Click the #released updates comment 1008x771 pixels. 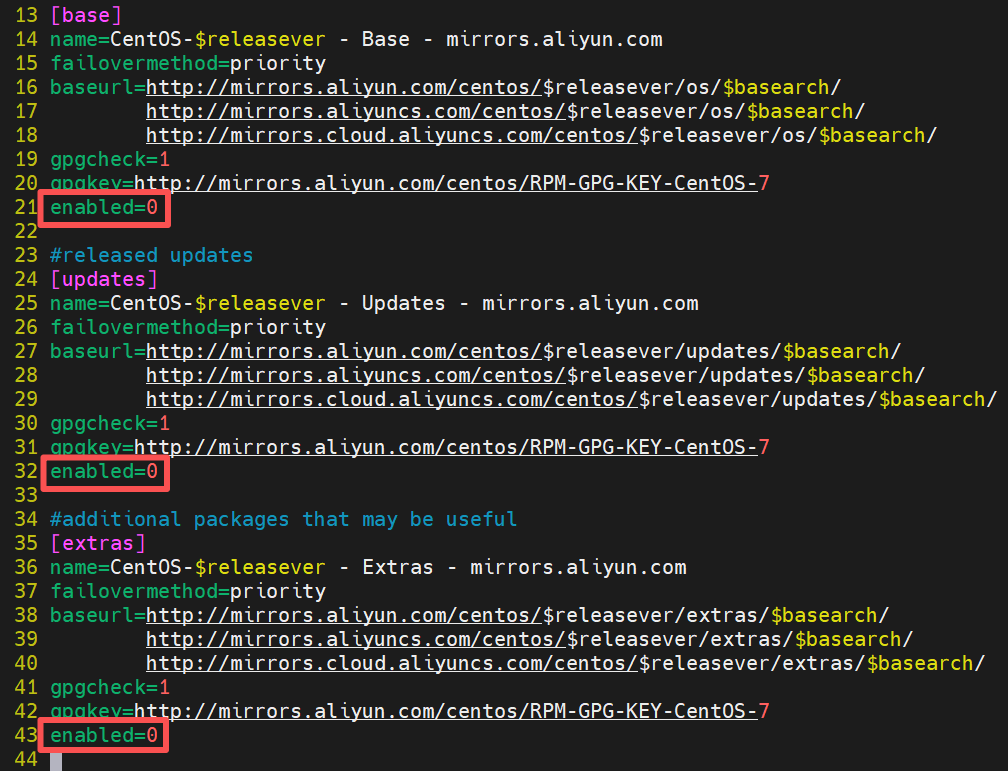152,255
